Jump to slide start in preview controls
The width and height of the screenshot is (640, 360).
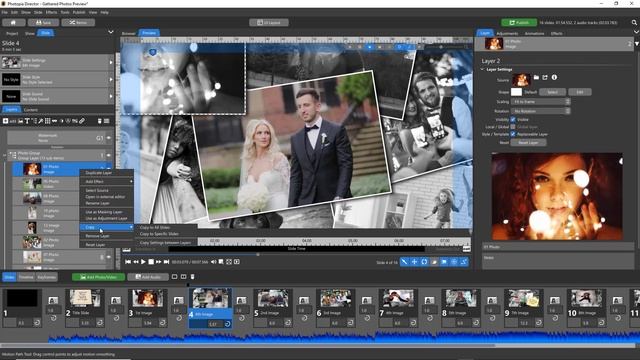(128, 262)
